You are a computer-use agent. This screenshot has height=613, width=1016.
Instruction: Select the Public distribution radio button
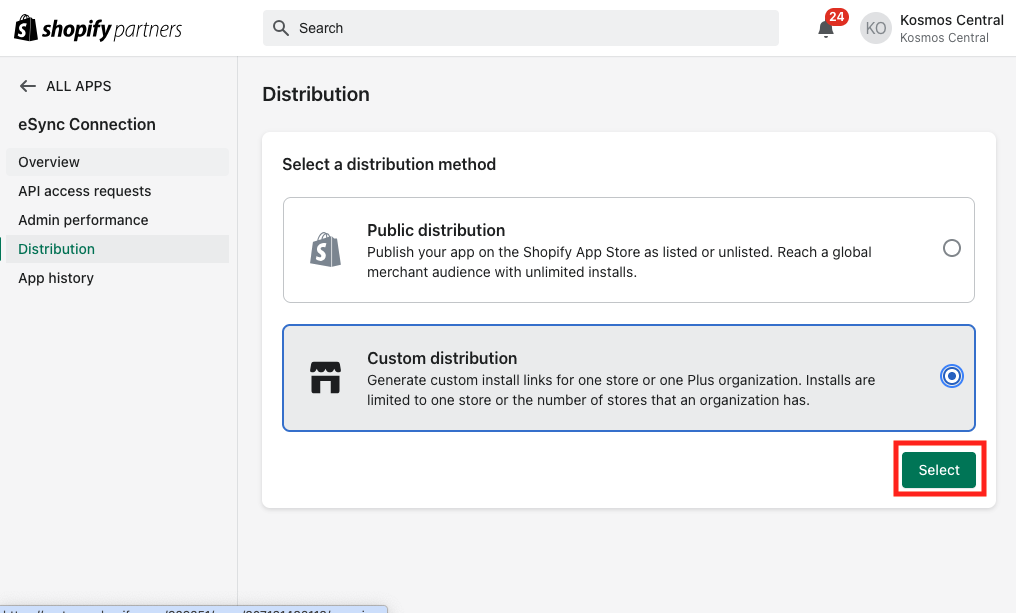pyautogui.click(x=952, y=248)
